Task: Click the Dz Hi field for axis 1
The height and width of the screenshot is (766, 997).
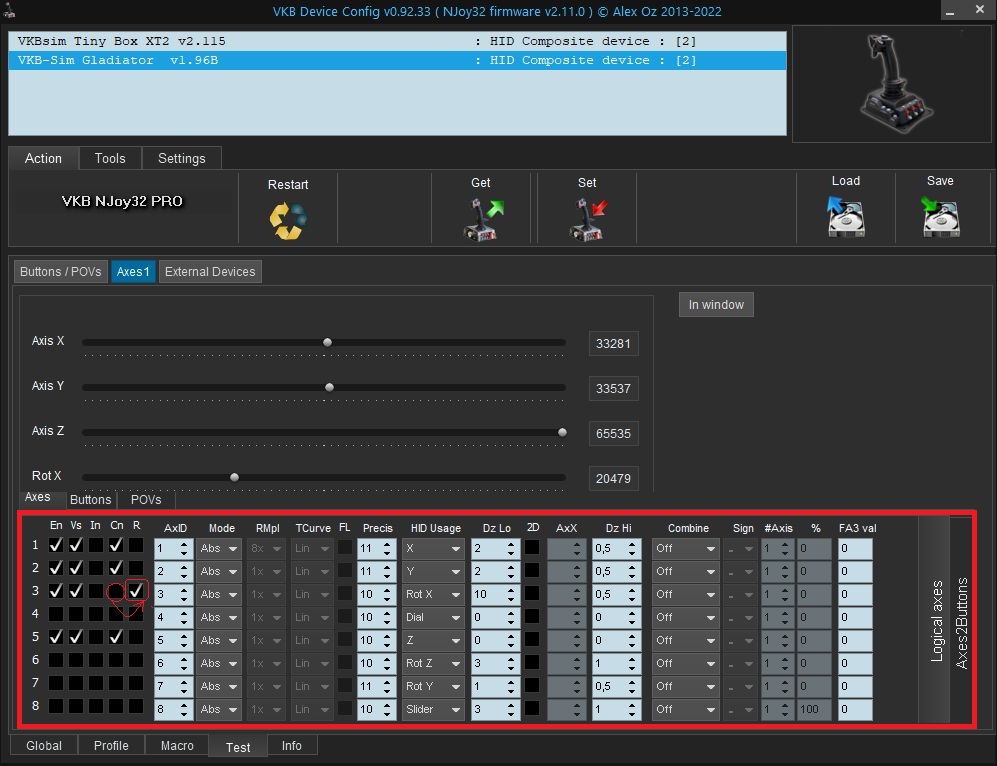Action: point(616,549)
